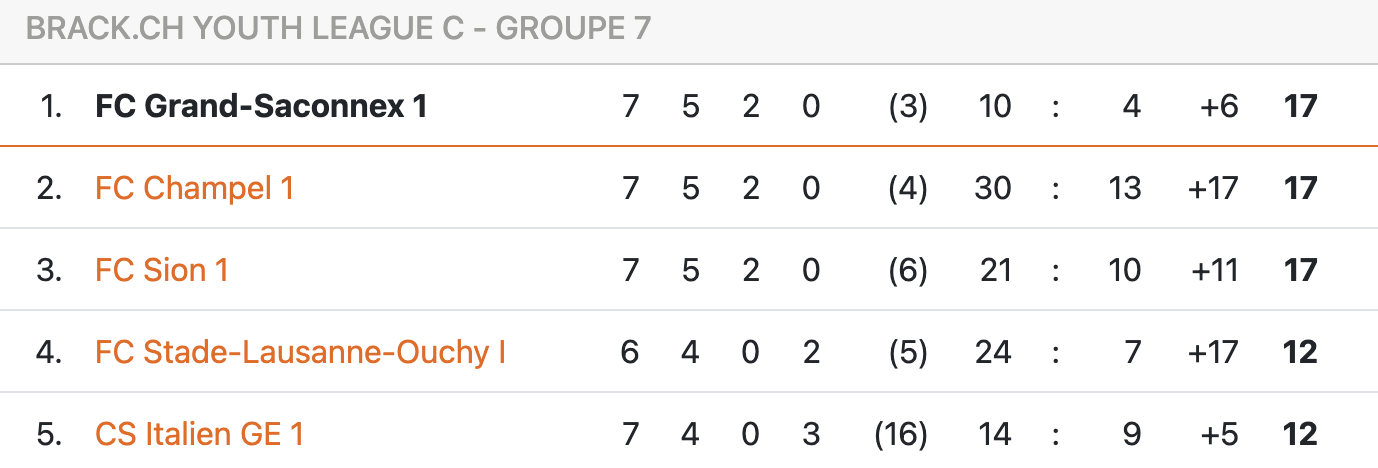The width and height of the screenshot is (1378, 468).
Task: Click Stade-Lausanne-Ouchy's 6 matches played
Action: point(630,352)
